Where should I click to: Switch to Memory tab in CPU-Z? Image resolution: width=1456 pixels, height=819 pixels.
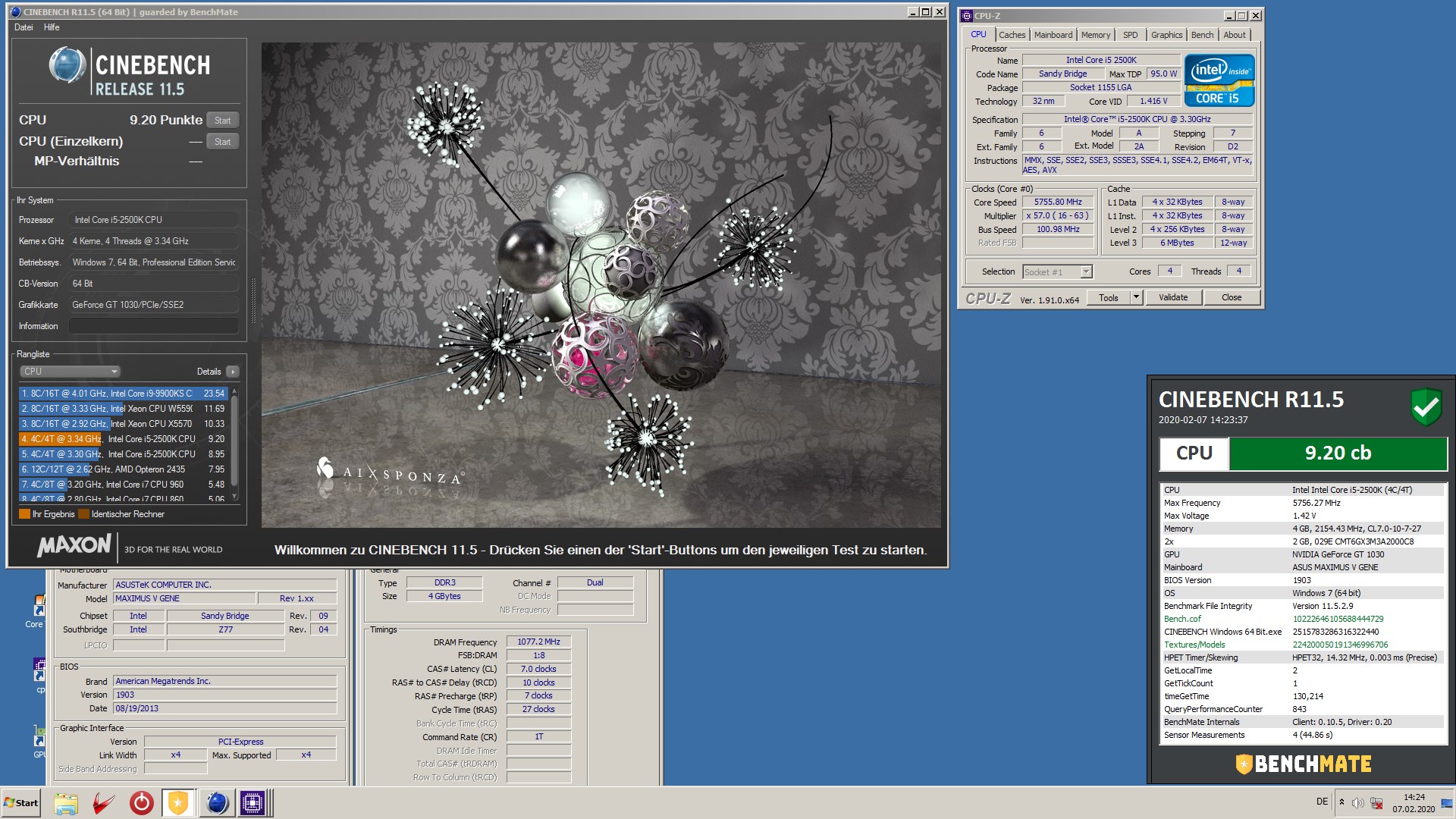(1096, 35)
